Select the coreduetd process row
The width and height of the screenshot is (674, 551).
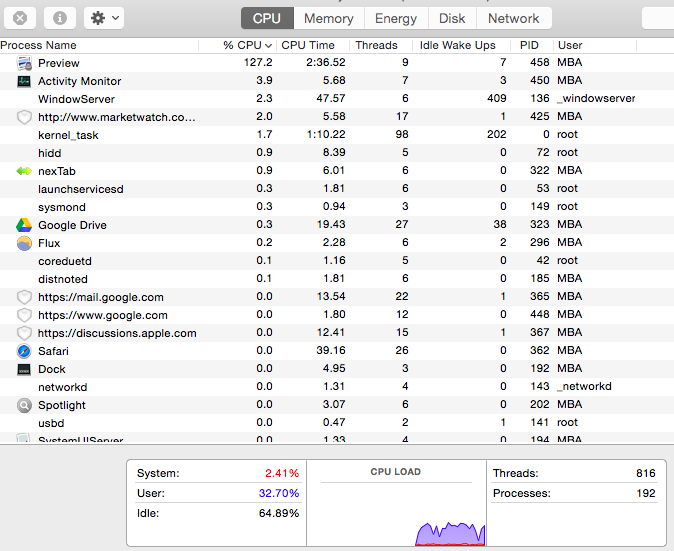[337, 261]
